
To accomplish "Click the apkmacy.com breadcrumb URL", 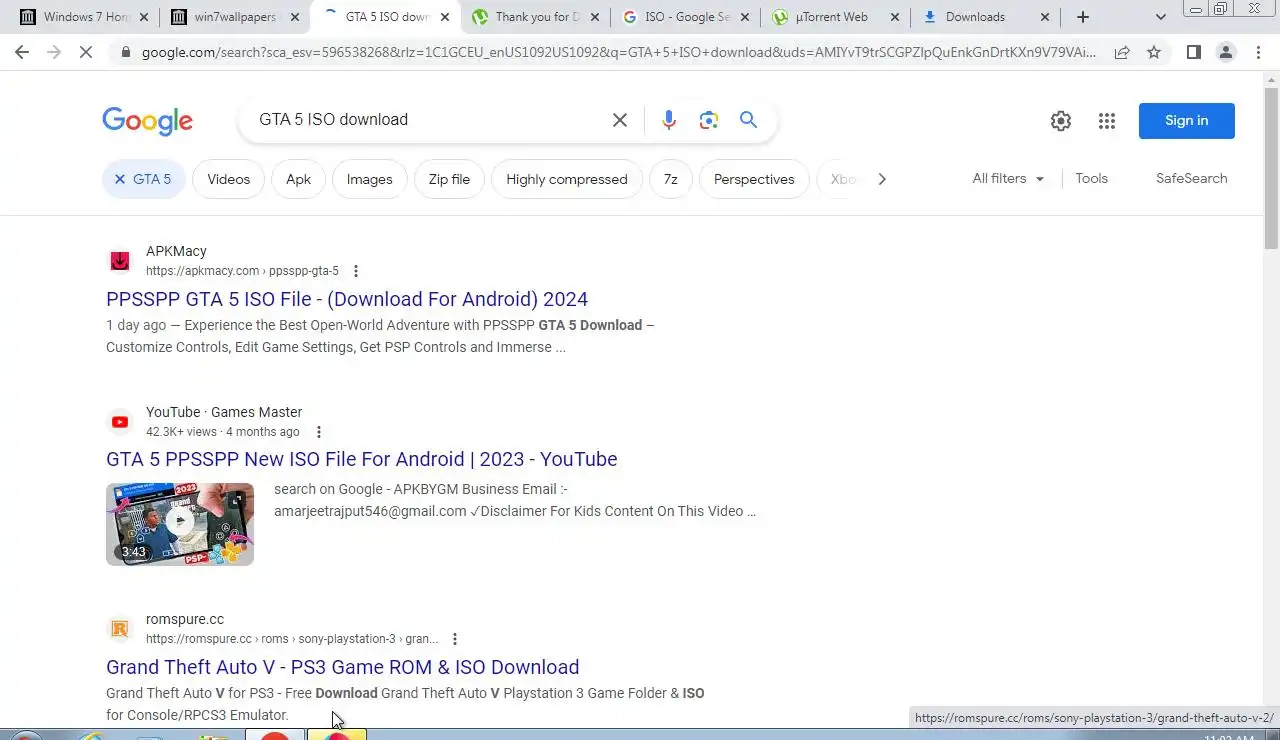I will (x=242, y=271).
